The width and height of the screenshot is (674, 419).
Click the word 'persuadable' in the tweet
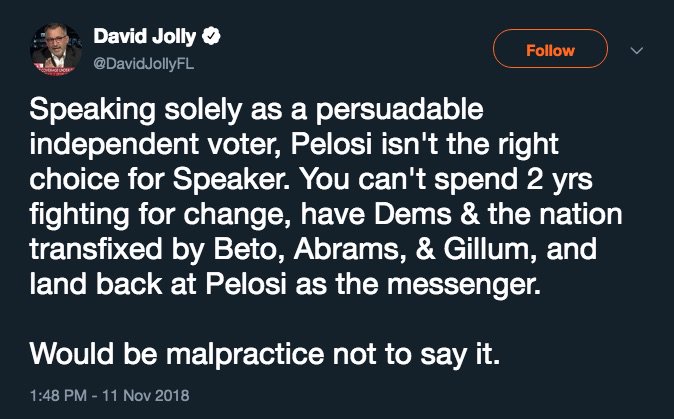coord(403,108)
